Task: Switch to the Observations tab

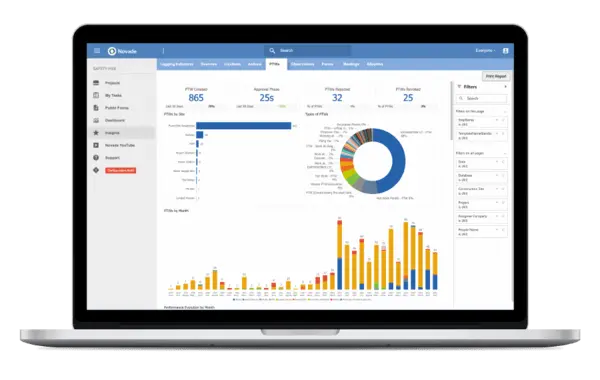Action: tap(302, 64)
